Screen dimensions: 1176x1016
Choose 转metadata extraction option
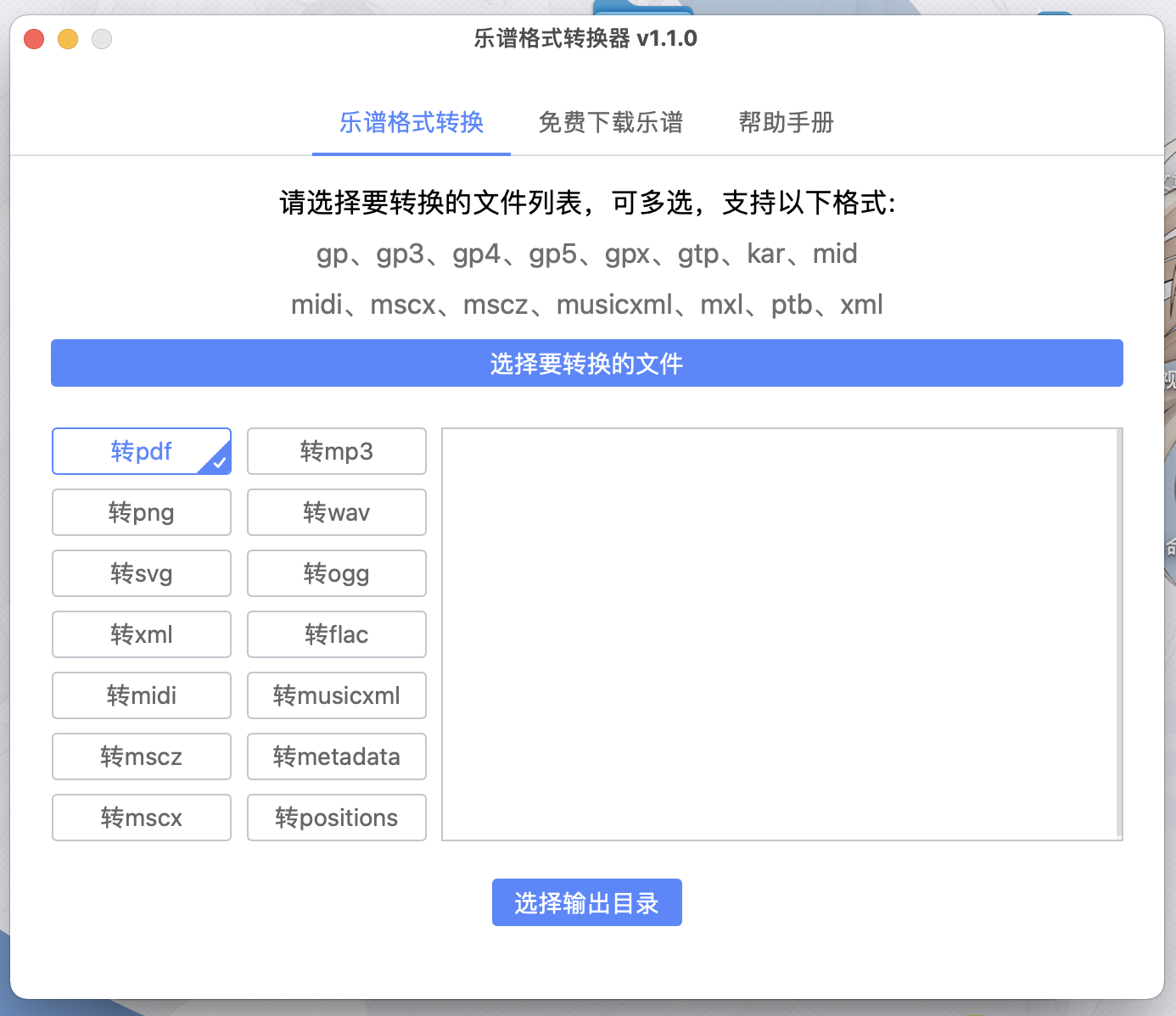(336, 756)
